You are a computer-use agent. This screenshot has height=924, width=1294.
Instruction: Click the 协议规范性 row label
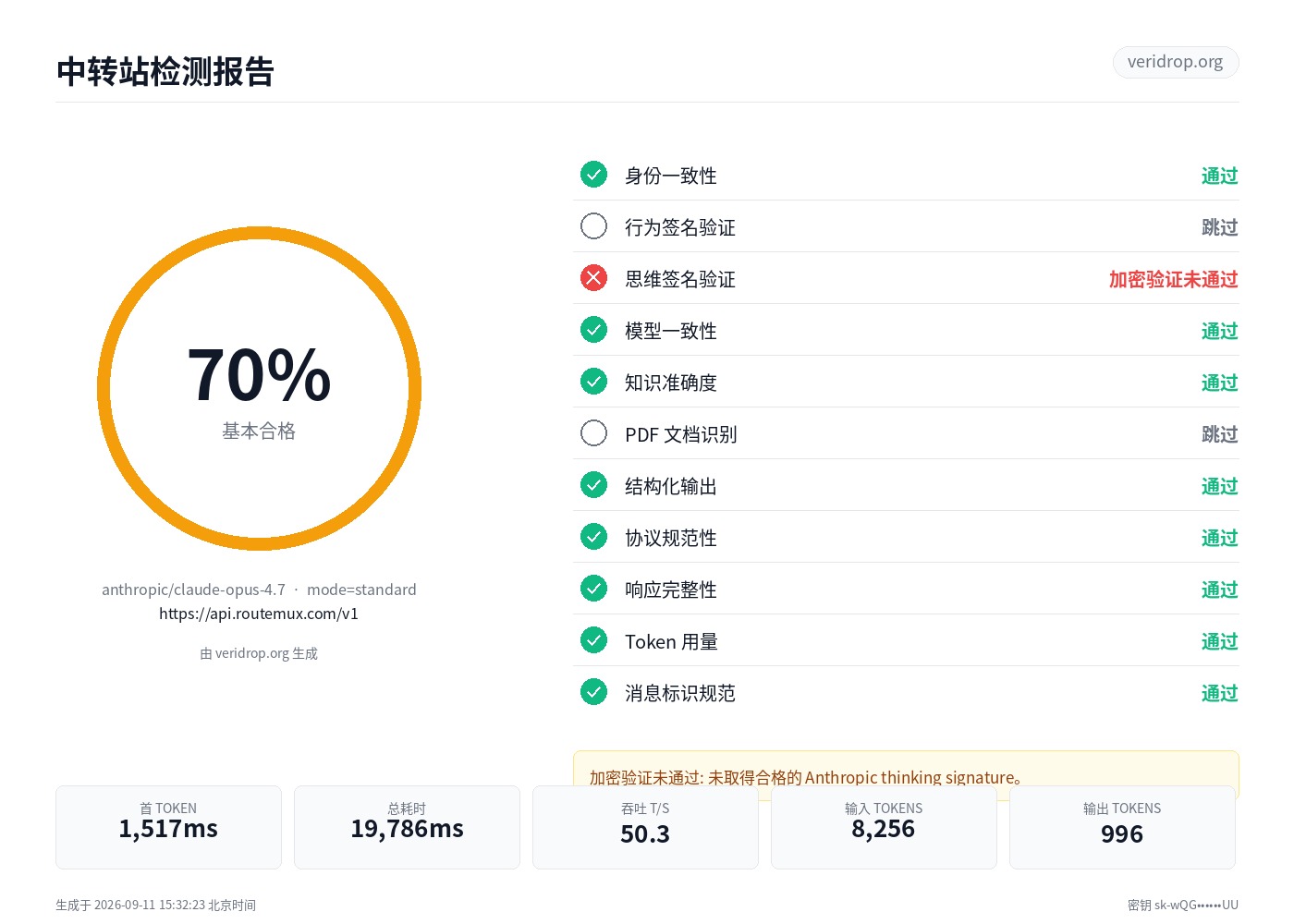tap(671, 538)
